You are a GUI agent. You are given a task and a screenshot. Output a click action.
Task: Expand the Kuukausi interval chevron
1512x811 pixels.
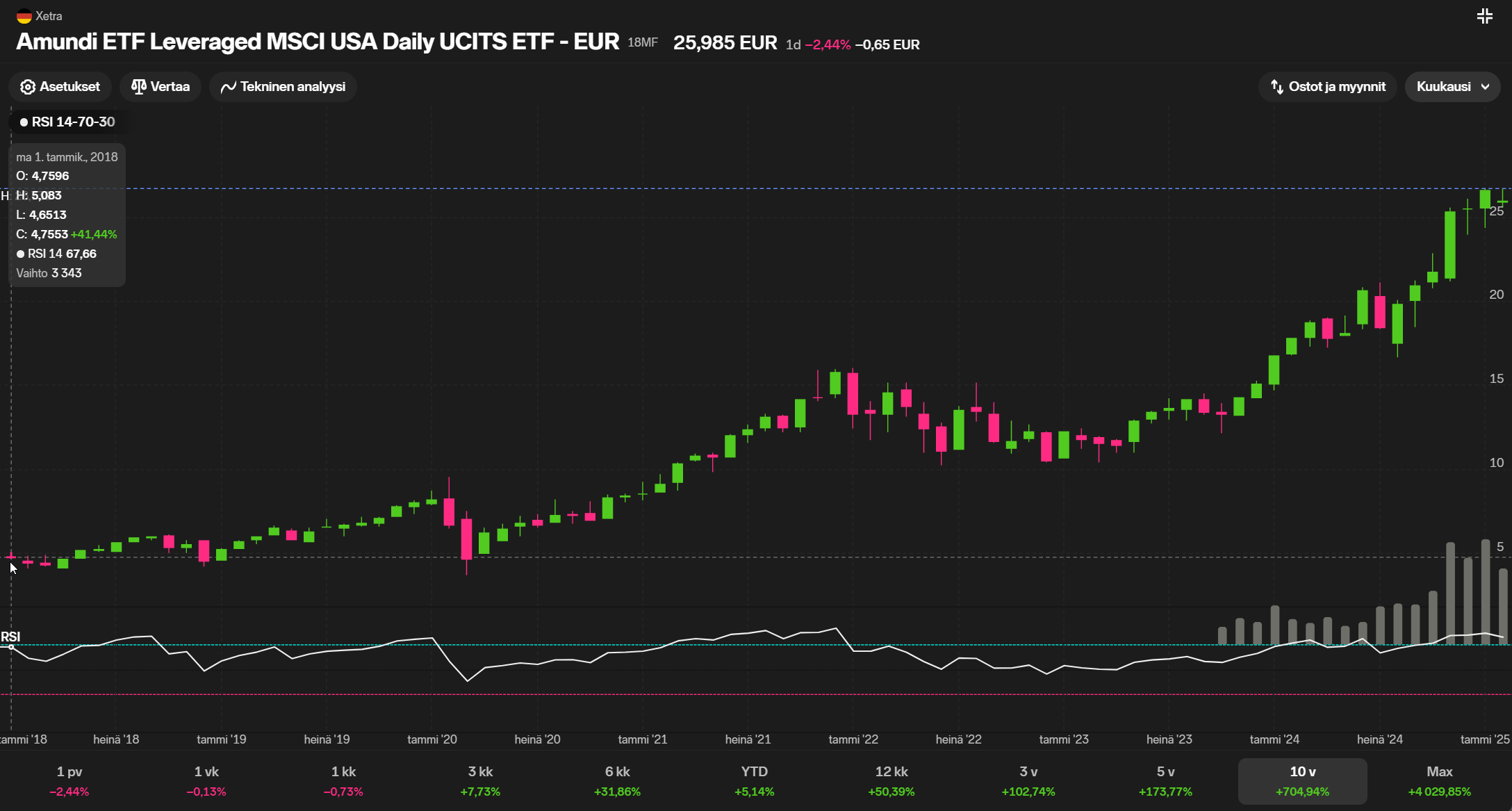coord(1485,87)
